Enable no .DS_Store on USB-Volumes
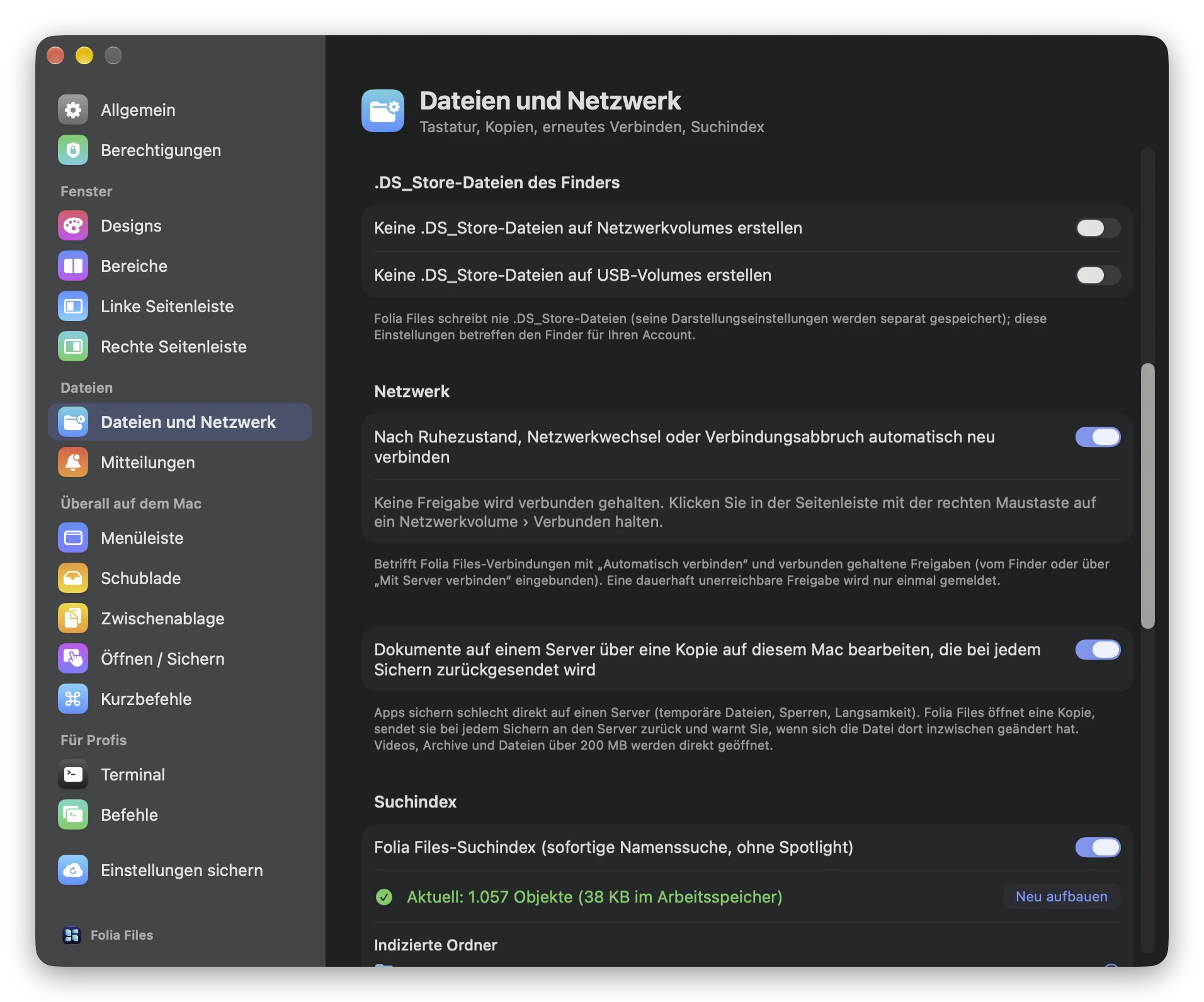1204x1002 pixels. click(1098, 275)
